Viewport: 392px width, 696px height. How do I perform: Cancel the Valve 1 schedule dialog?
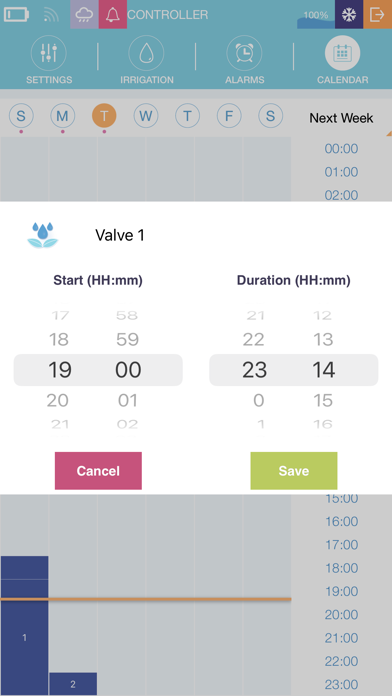(98, 471)
